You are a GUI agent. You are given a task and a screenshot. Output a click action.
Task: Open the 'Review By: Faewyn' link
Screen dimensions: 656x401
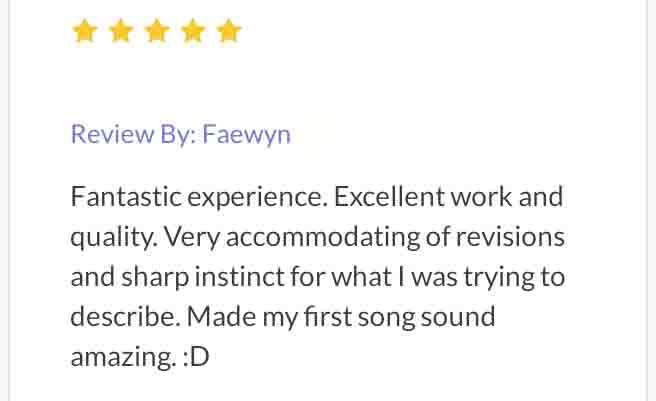[181, 135]
